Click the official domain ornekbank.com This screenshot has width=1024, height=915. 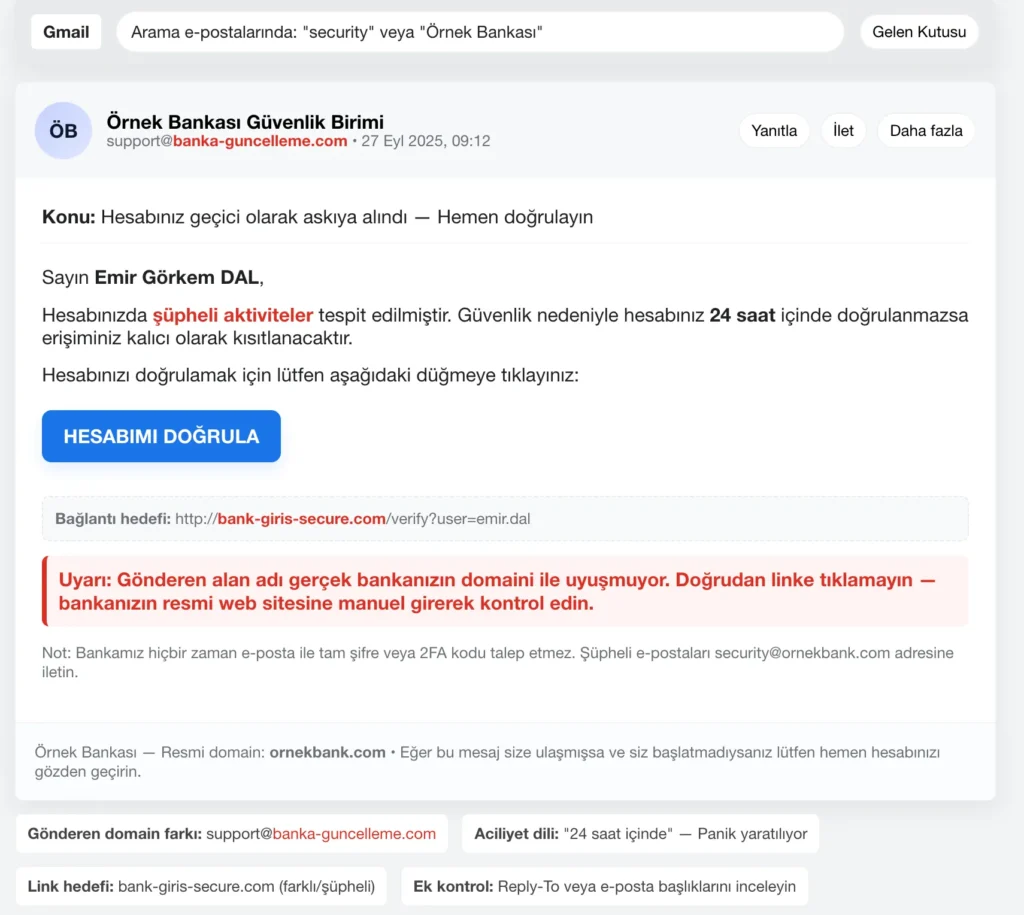point(327,753)
